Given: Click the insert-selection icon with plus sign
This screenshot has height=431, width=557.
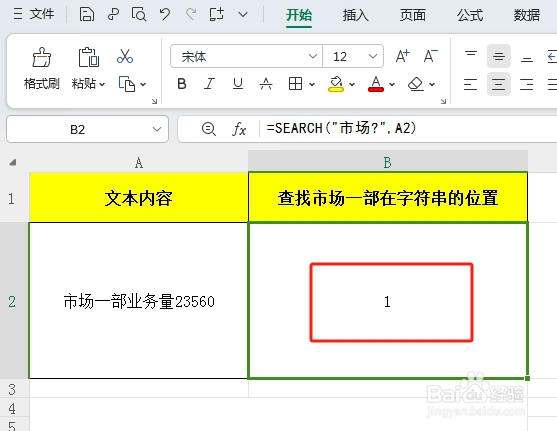Looking at the screenshot, I should [x=217, y=14].
